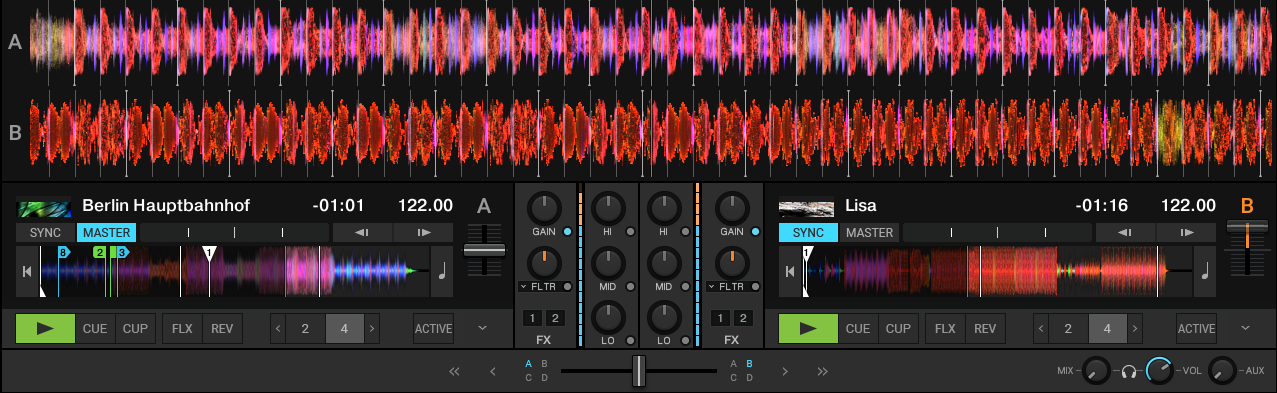
Task: Assign FX unit 1 to Deck A
Action: [x=533, y=318]
